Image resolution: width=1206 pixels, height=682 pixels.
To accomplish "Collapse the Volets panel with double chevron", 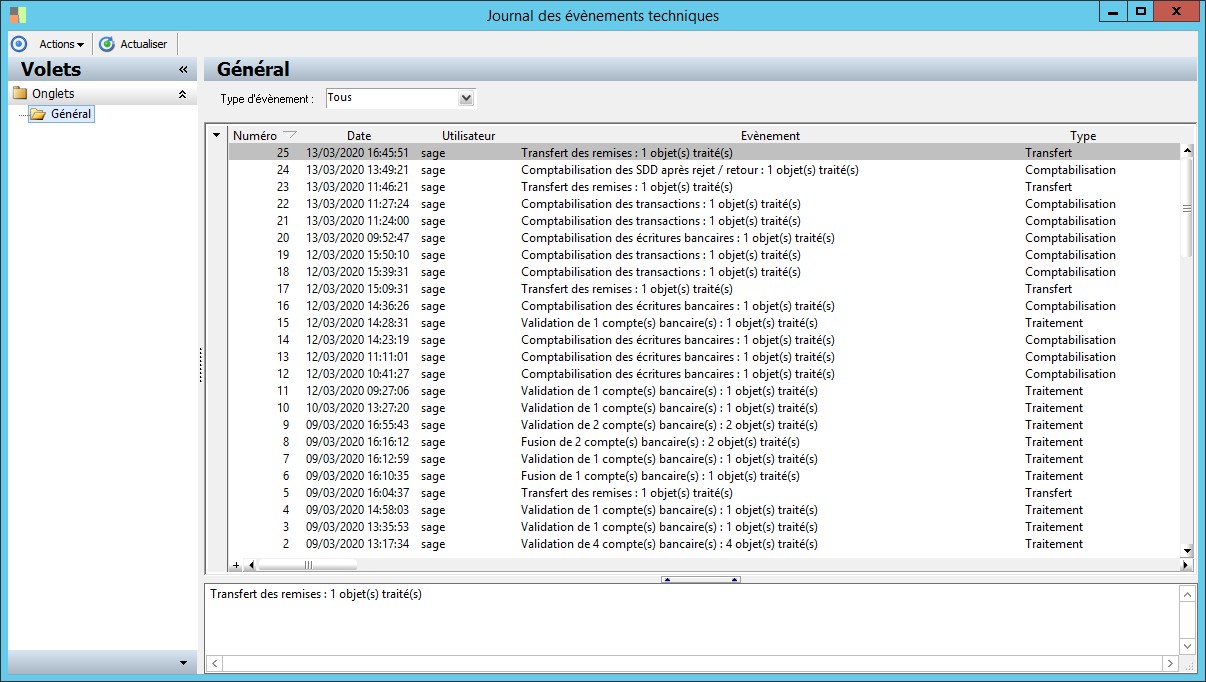I will click(183, 70).
